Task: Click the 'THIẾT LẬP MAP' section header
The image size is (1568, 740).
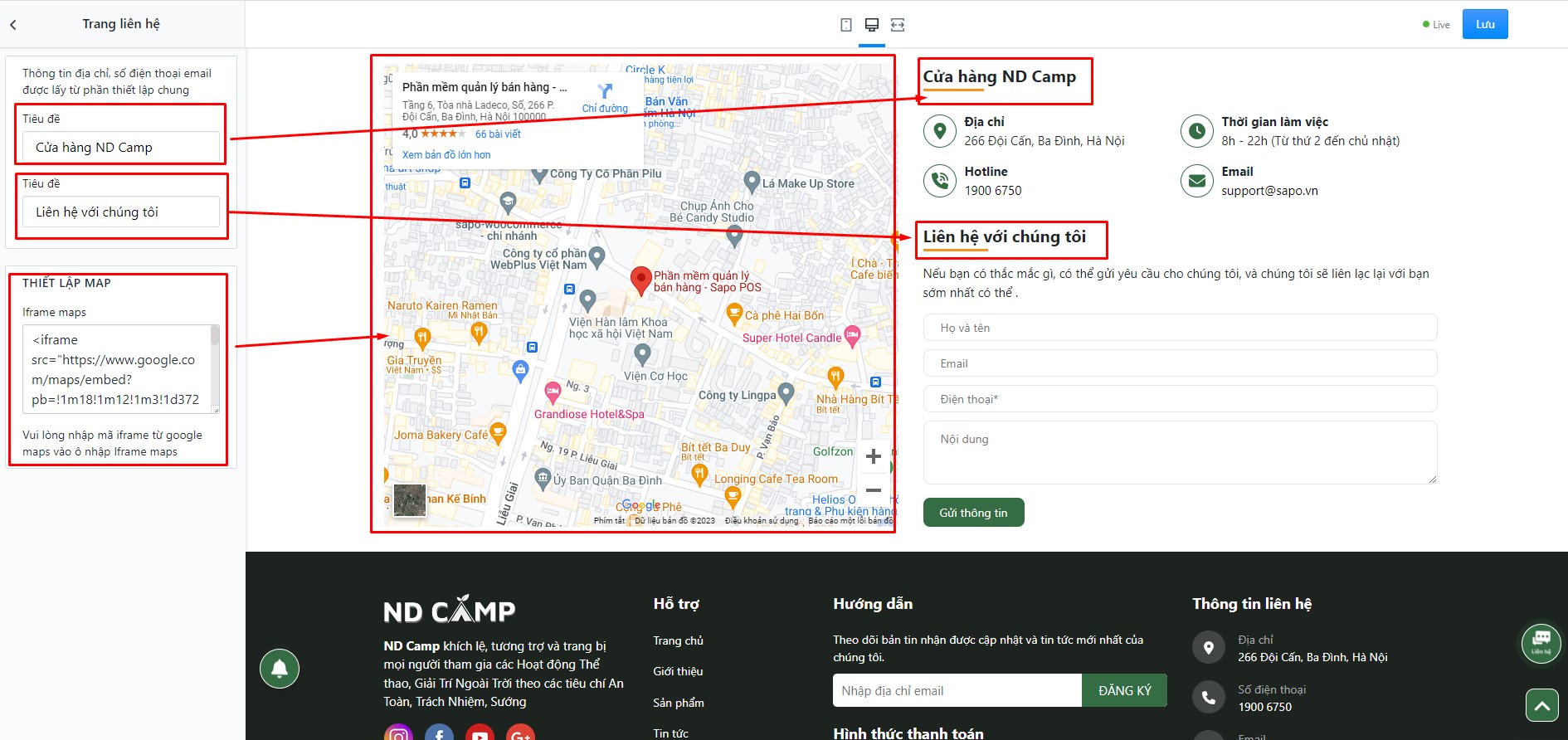Action: (66, 283)
